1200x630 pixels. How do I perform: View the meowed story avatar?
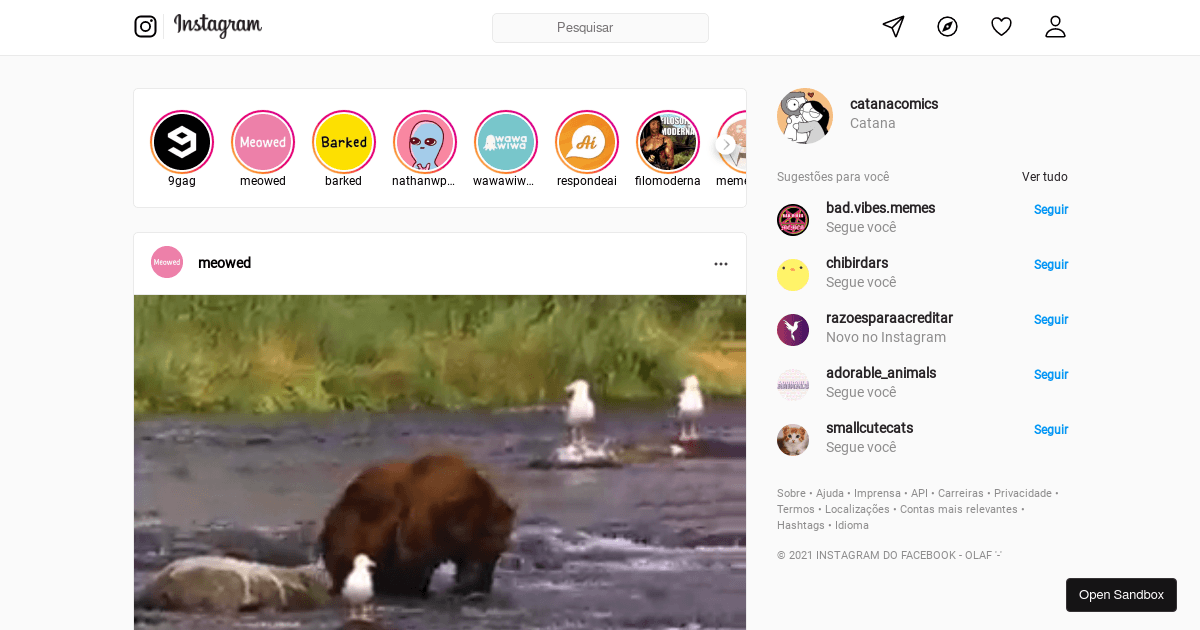point(263,142)
